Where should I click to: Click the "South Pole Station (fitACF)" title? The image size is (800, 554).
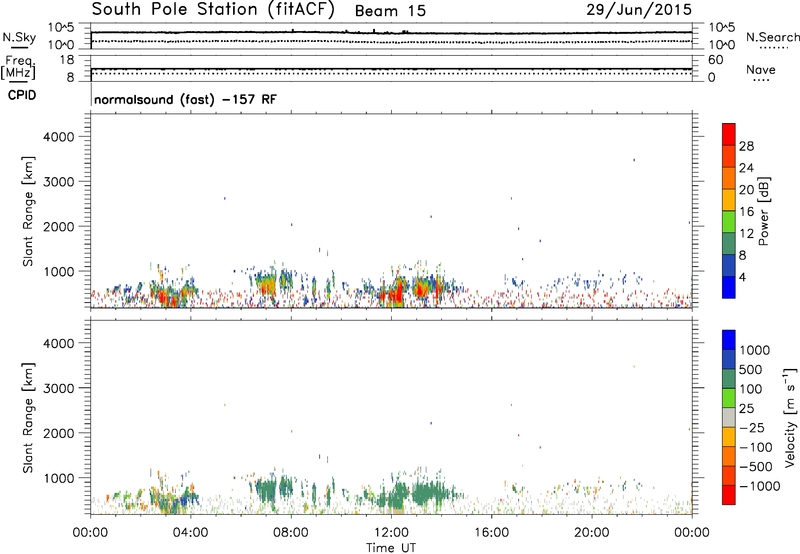coord(213,9)
